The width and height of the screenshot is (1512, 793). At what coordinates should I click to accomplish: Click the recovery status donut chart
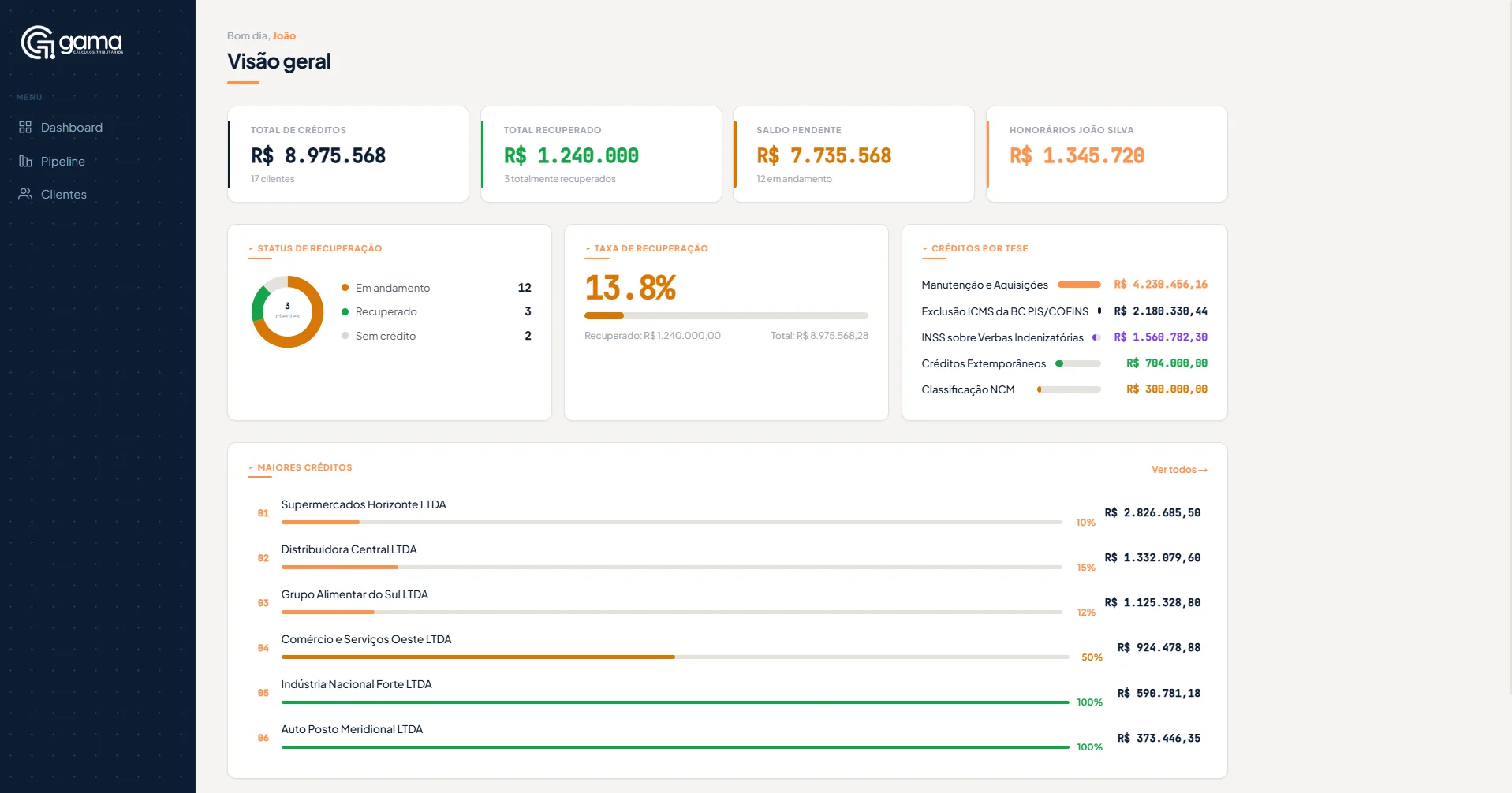[x=287, y=311]
